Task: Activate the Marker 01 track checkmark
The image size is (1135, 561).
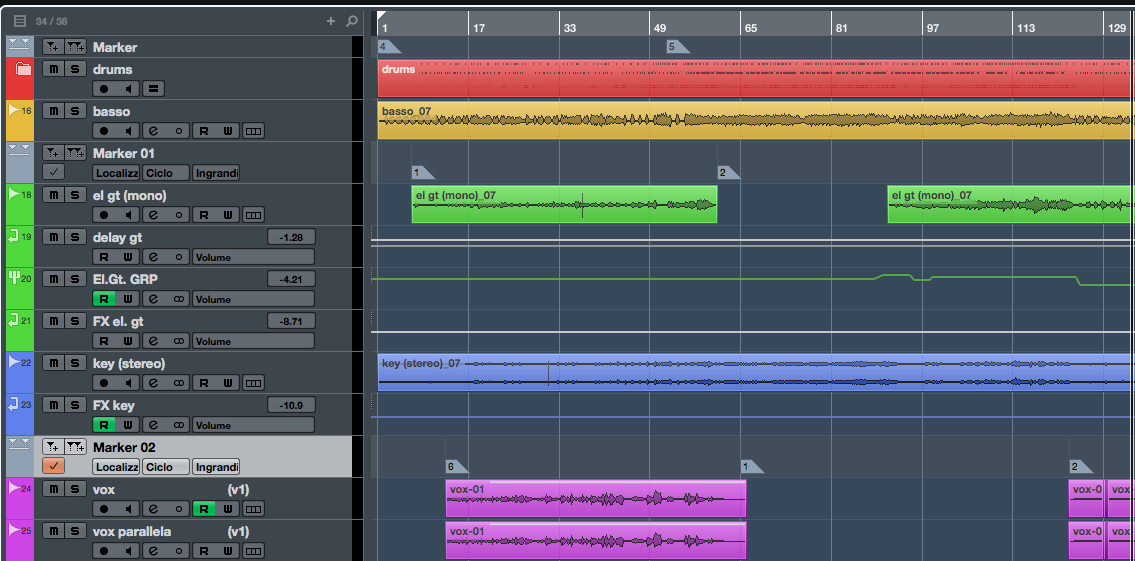Action: point(53,172)
